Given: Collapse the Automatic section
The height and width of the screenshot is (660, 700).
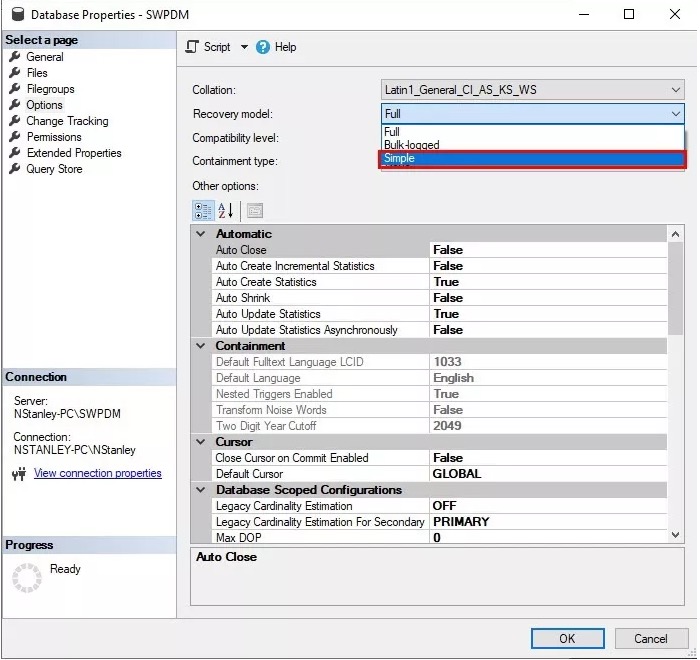Looking at the screenshot, I should coord(201,234).
